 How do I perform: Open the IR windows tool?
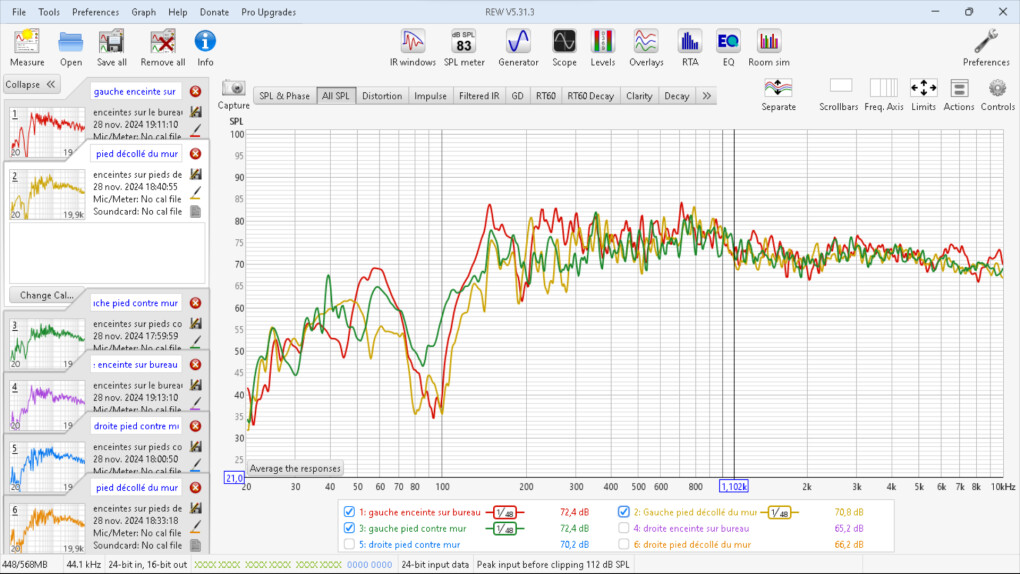pyautogui.click(x=412, y=48)
